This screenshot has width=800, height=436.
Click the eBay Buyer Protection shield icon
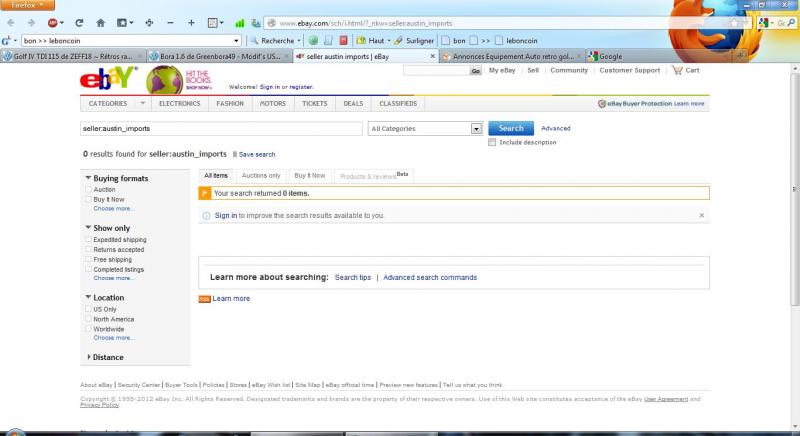602,104
